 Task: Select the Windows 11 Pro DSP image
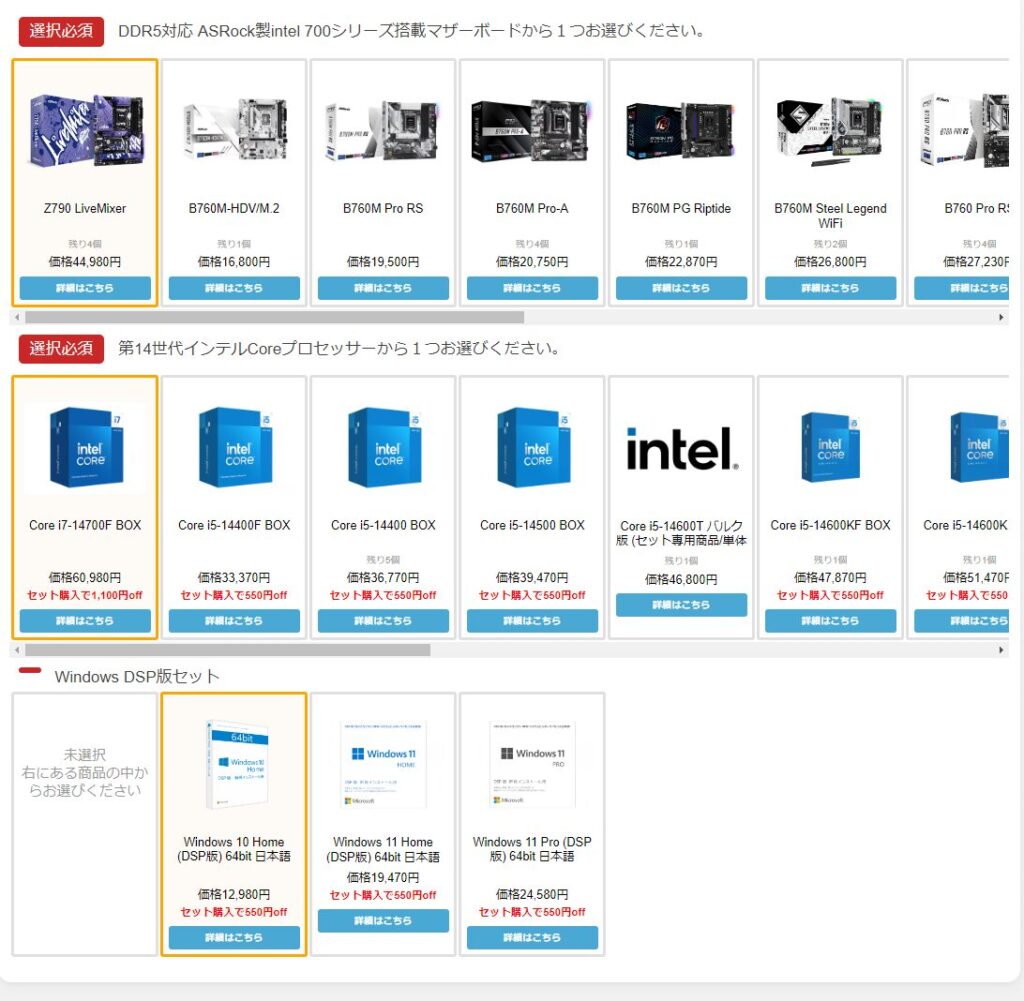(x=532, y=765)
